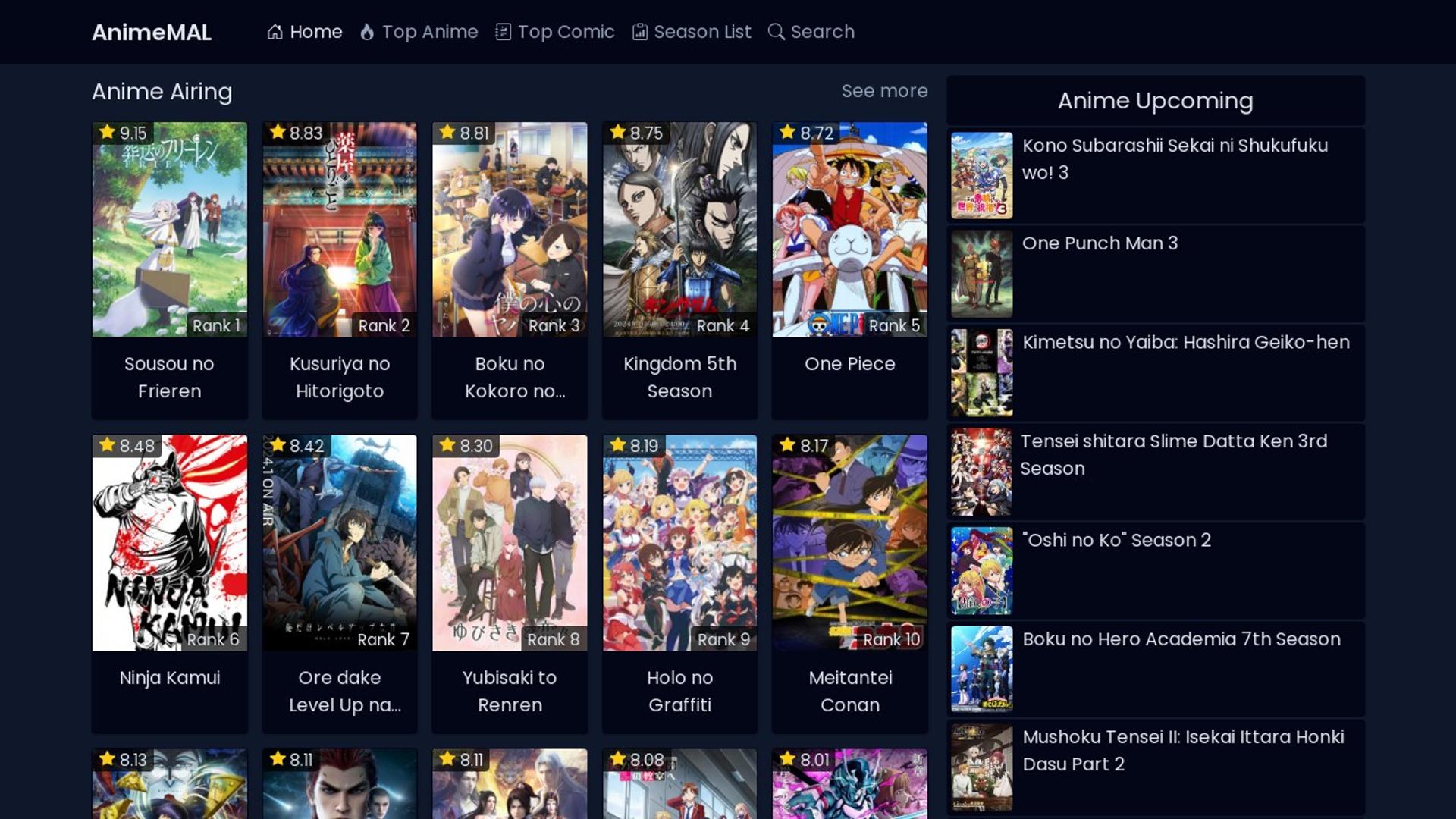Viewport: 1456px width, 819px height.
Task: Select the Yubisaki to Renren poster
Action: point(510,543)
